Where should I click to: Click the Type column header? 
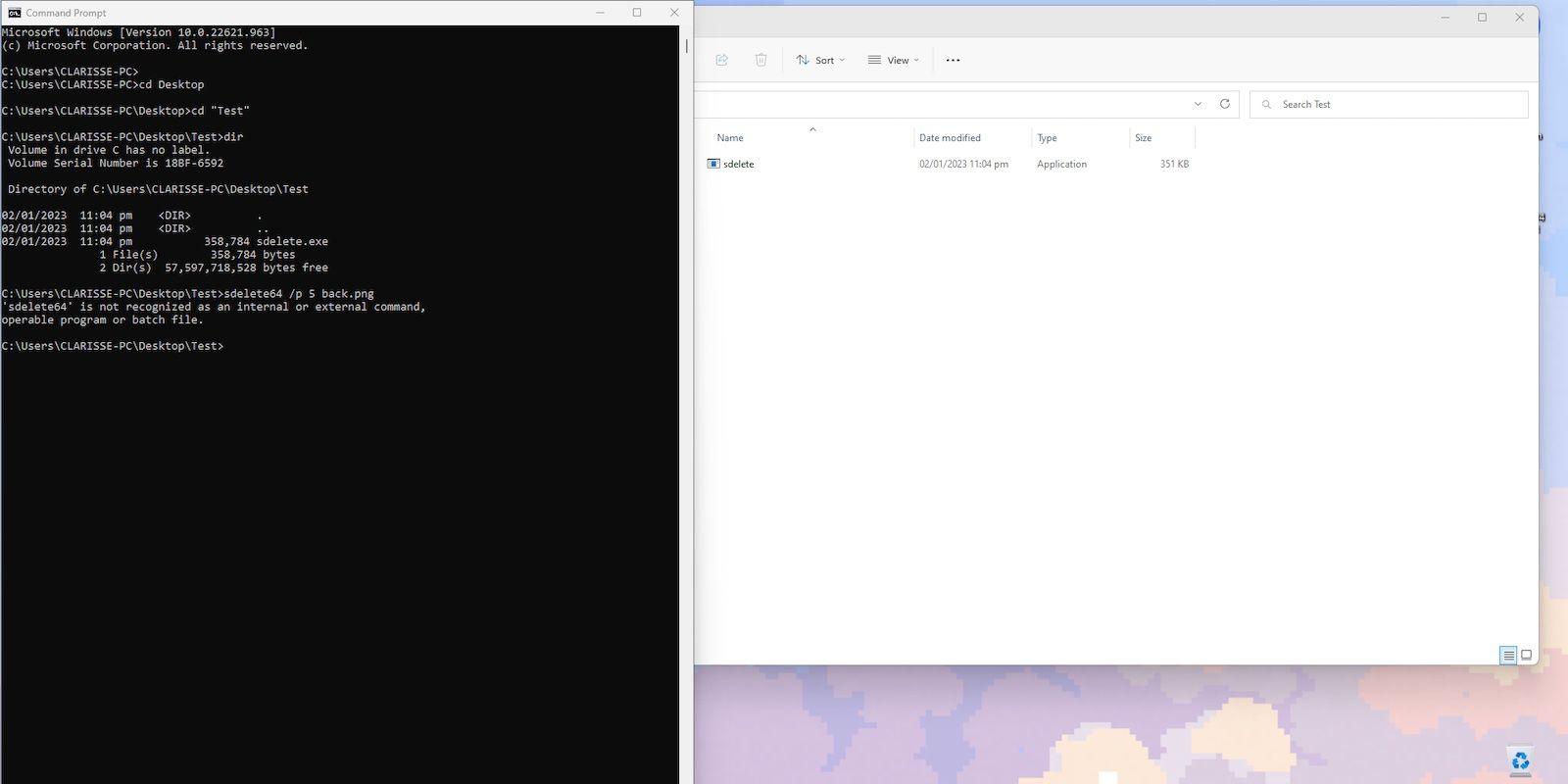(x=1047, y=138)
